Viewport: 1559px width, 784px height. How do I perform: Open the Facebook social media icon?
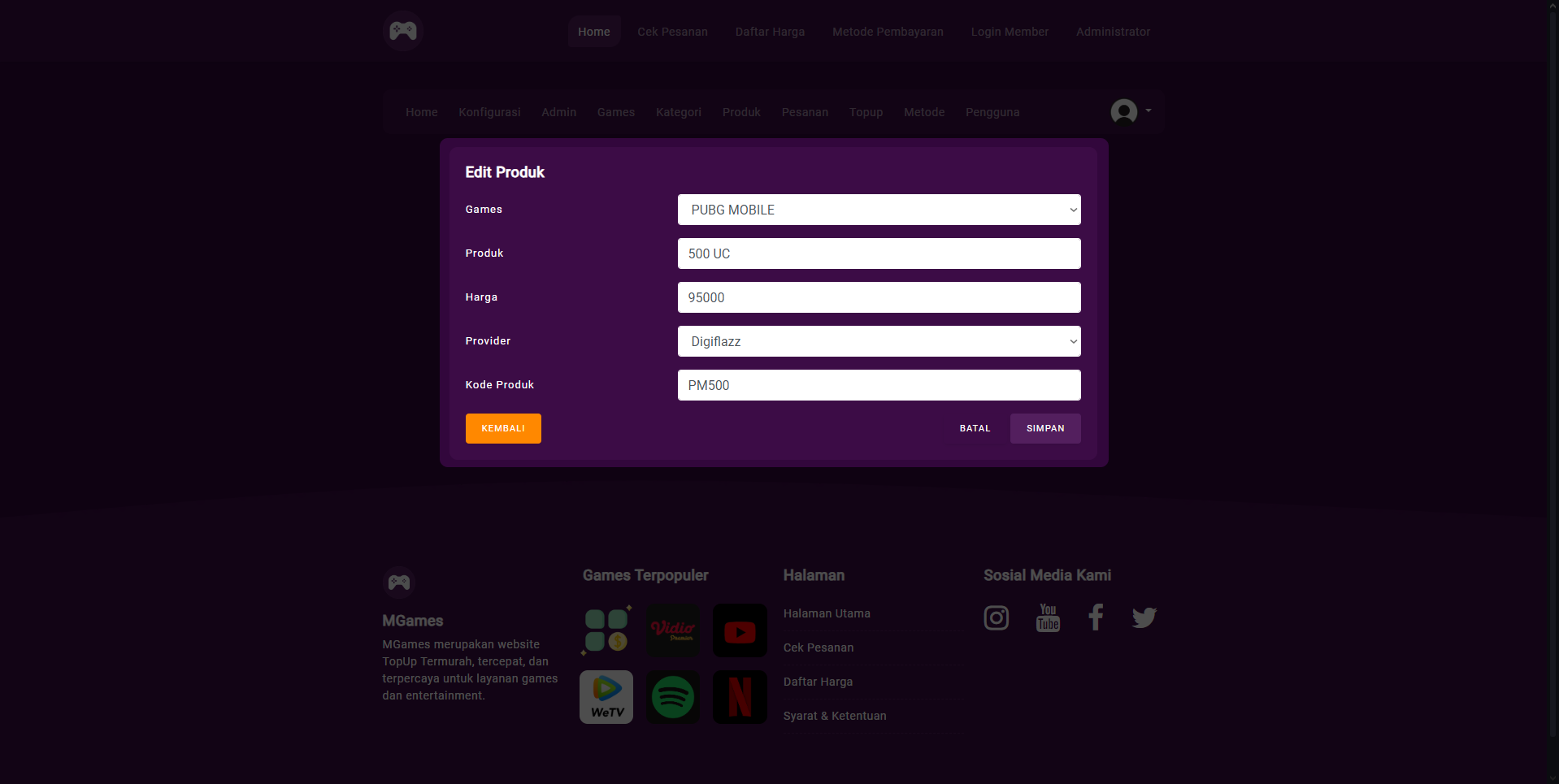[x=1096, y=617]
